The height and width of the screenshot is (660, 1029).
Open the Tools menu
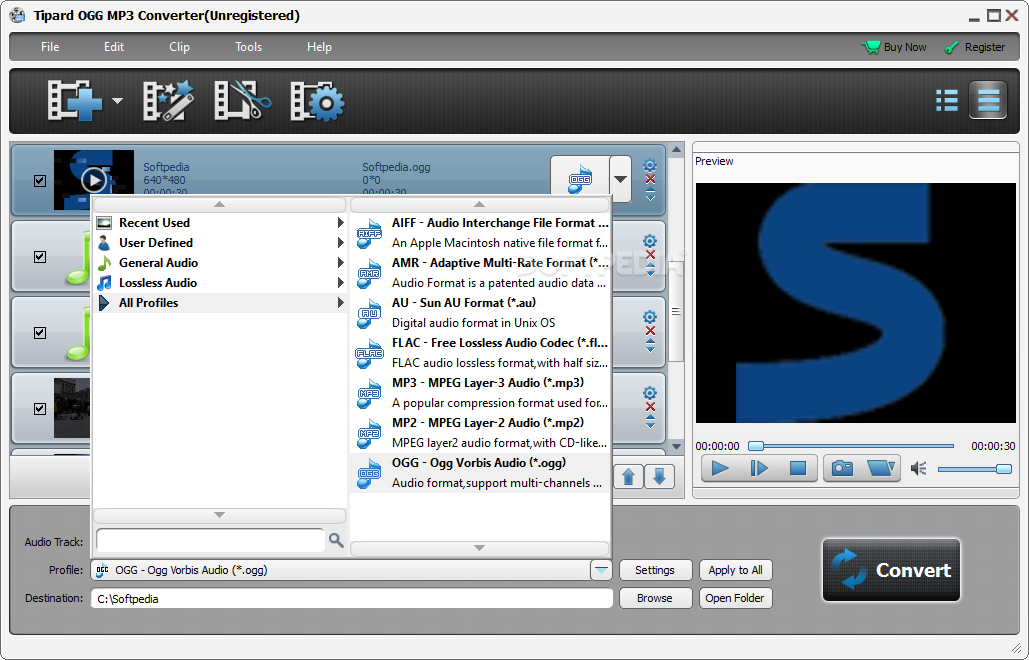click(248, 47)
